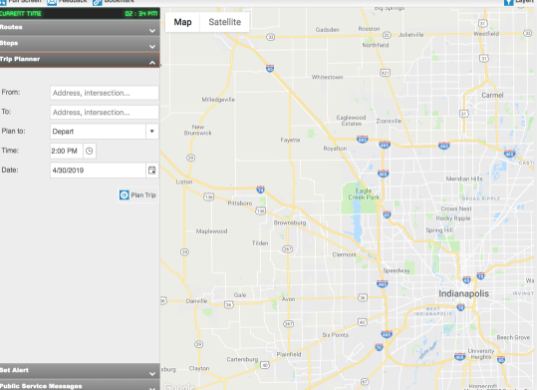
Task: Click the I-74 shield near Pittsboro
Action: pyautogui.click(x=261, y=189)
